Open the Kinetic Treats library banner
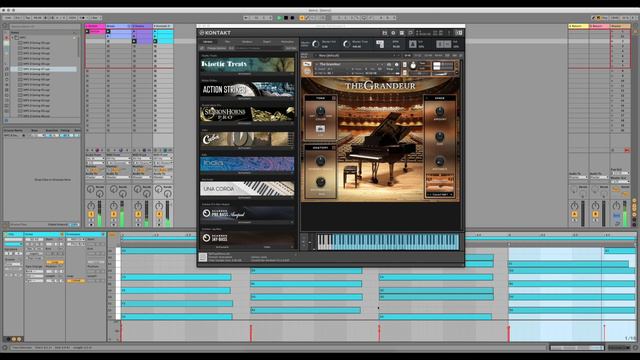640x360 pixels. click(247, 64)
